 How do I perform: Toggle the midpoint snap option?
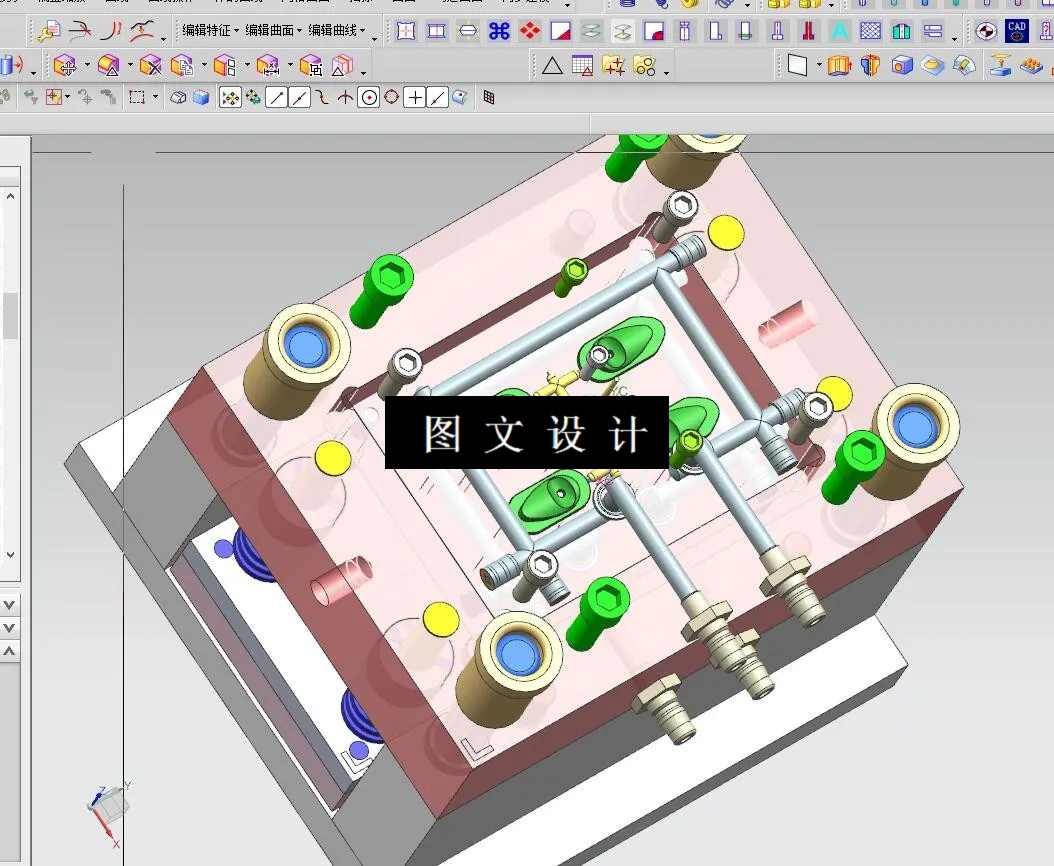[299, 97]
